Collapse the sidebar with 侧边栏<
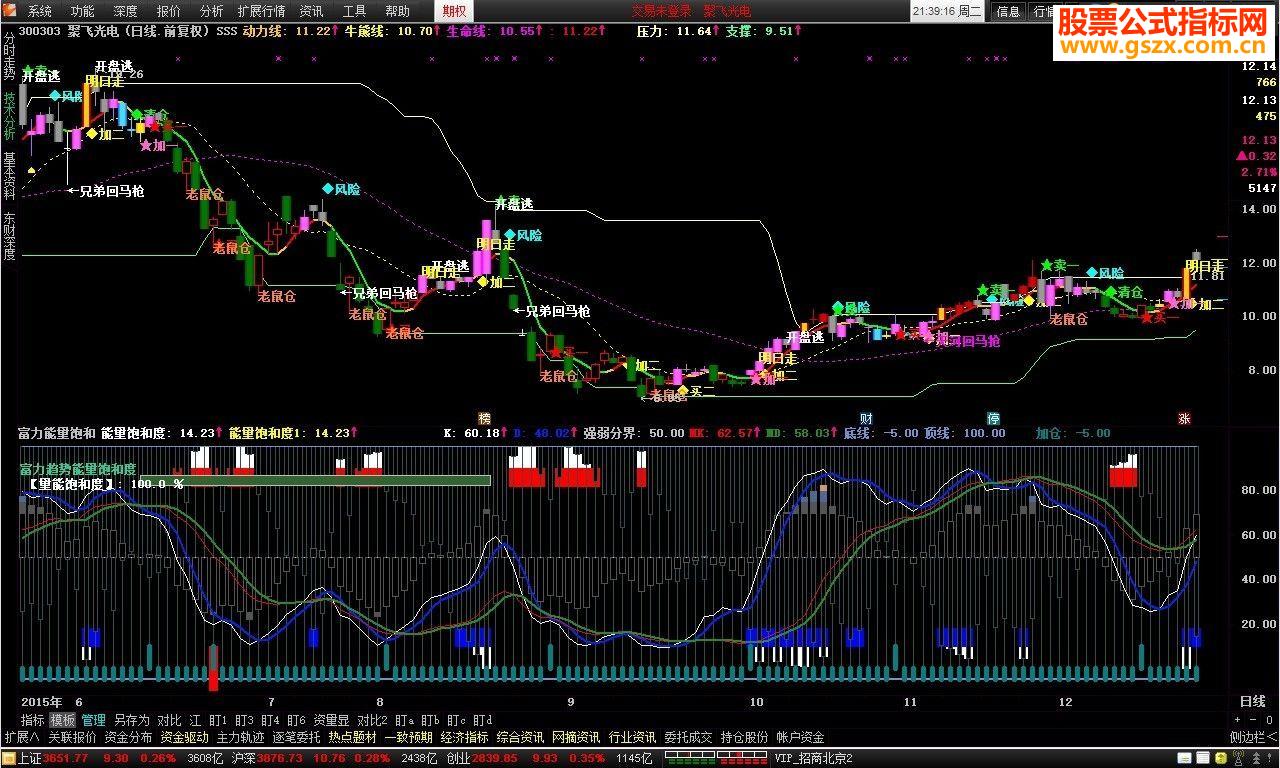 click(1254, 737)
